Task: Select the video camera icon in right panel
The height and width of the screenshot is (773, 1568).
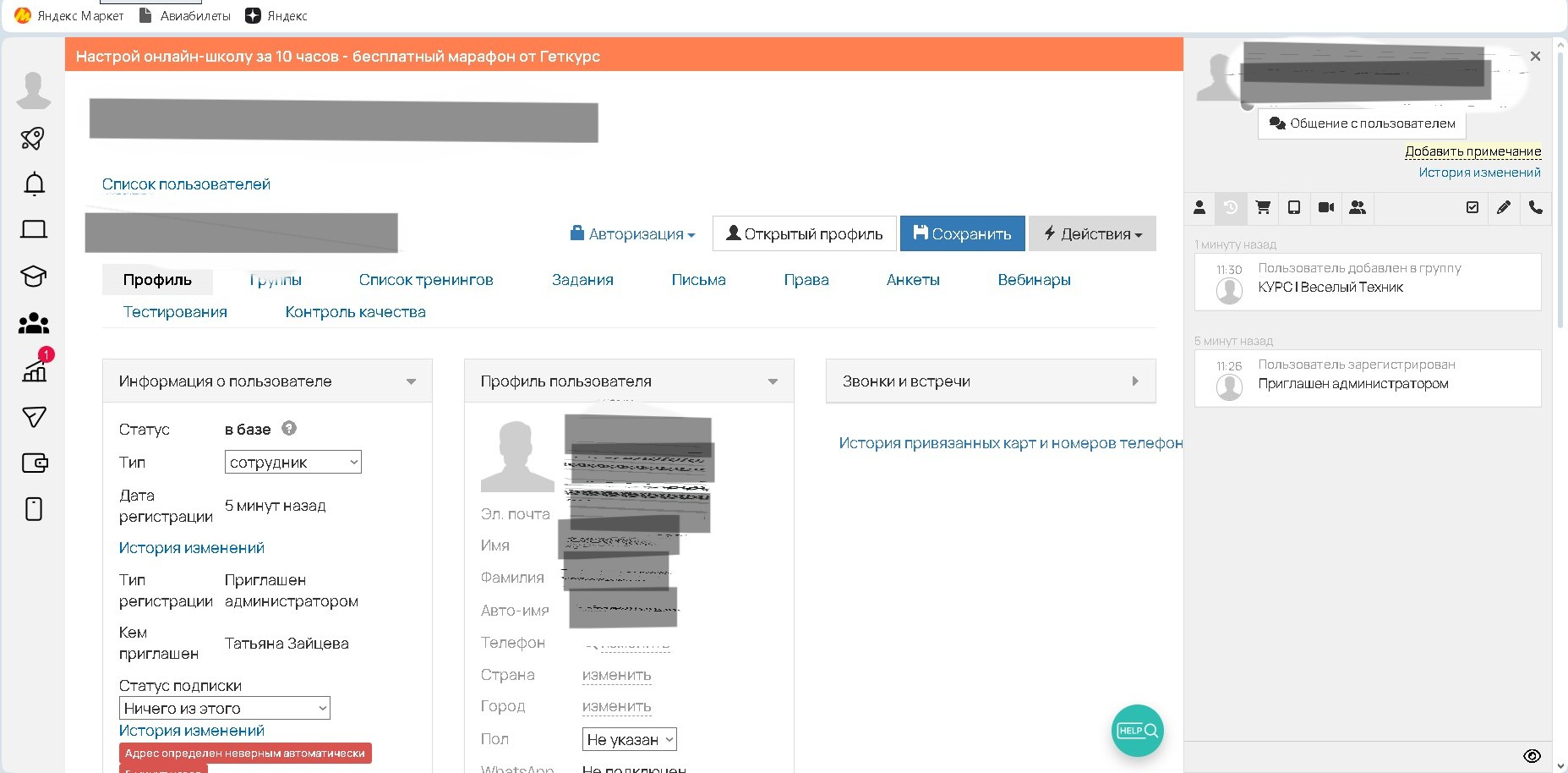Action: [x=1326, y=207]
